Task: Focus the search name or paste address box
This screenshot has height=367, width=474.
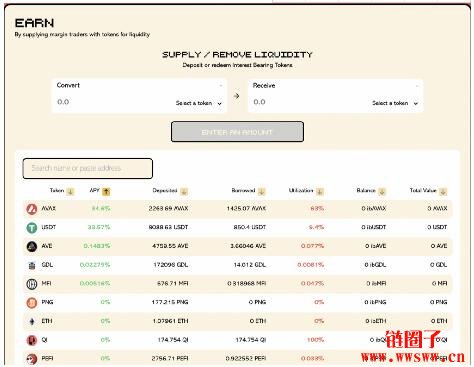Action: [x=88, y=168]
